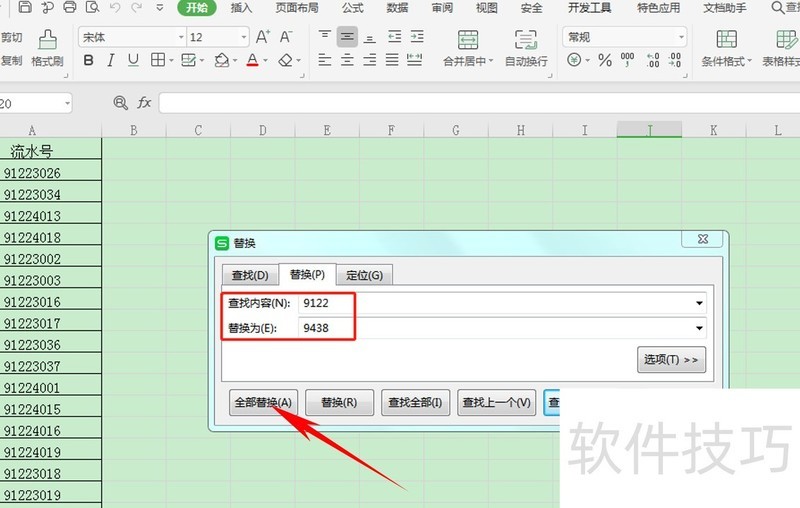Center text horizontally
Image resolution: width=800 pixels, height=508 pixels.
pos(347,60)
